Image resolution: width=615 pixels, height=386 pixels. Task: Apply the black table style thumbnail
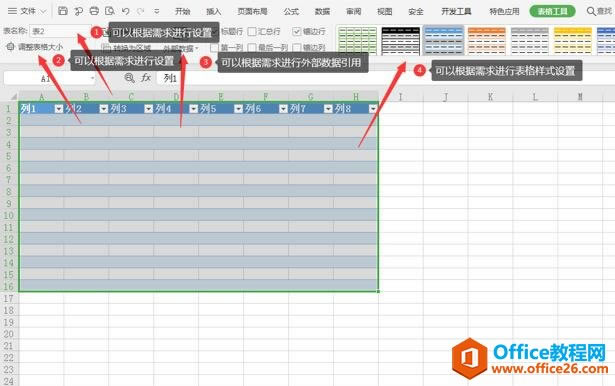click(x=400, y=40)
